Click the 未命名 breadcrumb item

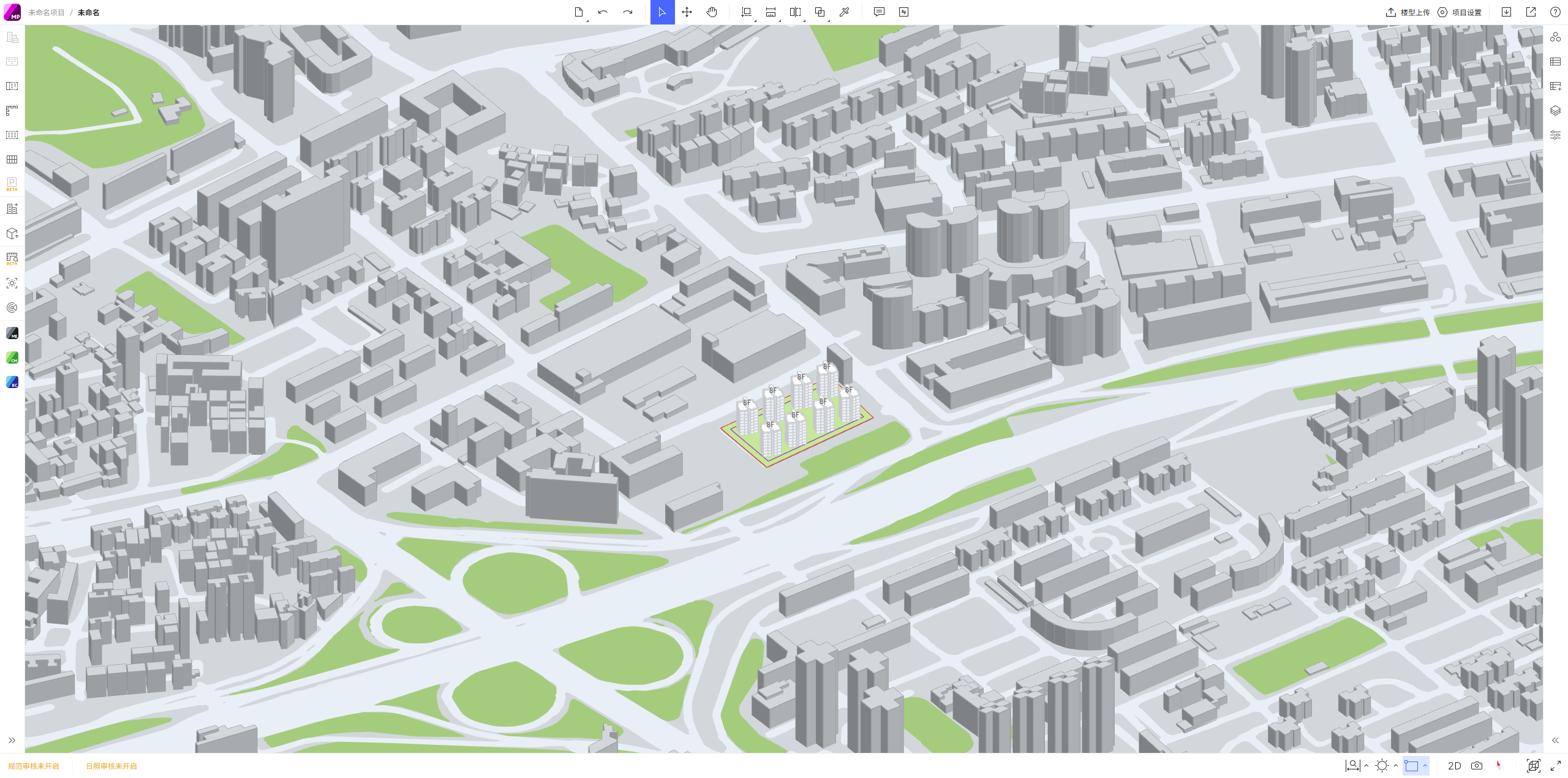point(88,12)
